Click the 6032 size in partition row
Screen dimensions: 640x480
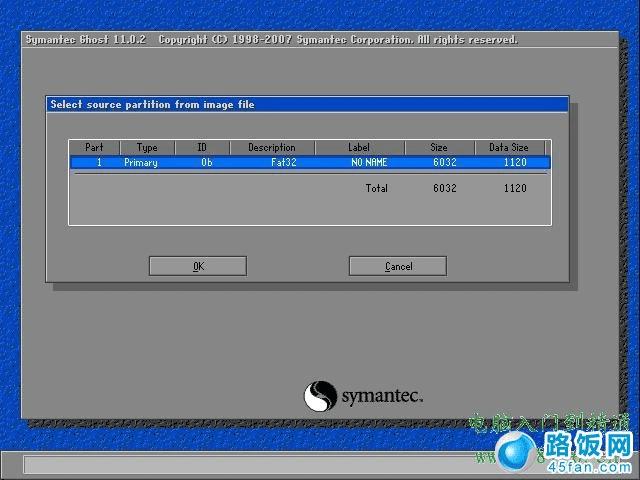coord(445,162)
